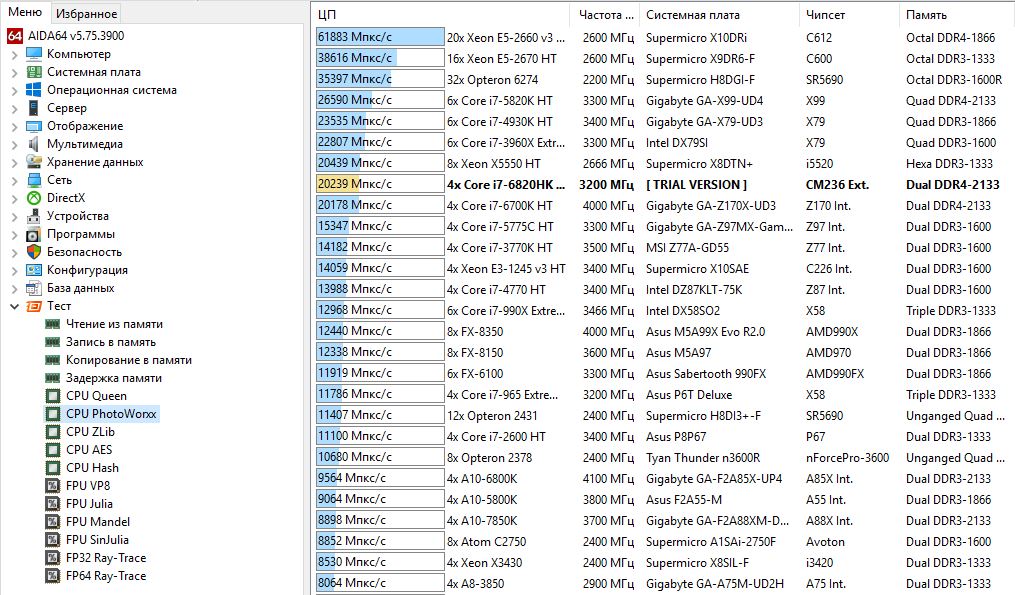Expand the Системная плата tree node
The width and height of the screenshot is (1015, 595).
(x=14, y=73)
